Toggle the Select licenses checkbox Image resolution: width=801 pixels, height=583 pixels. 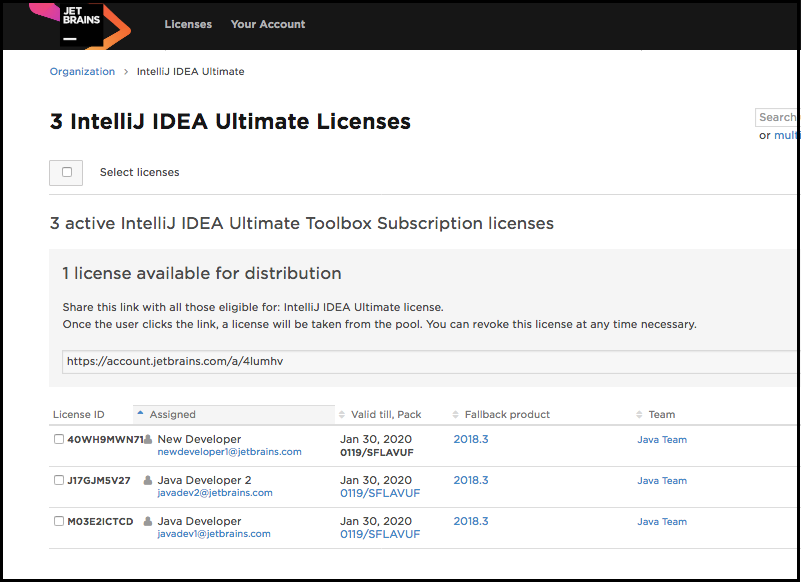67,172
